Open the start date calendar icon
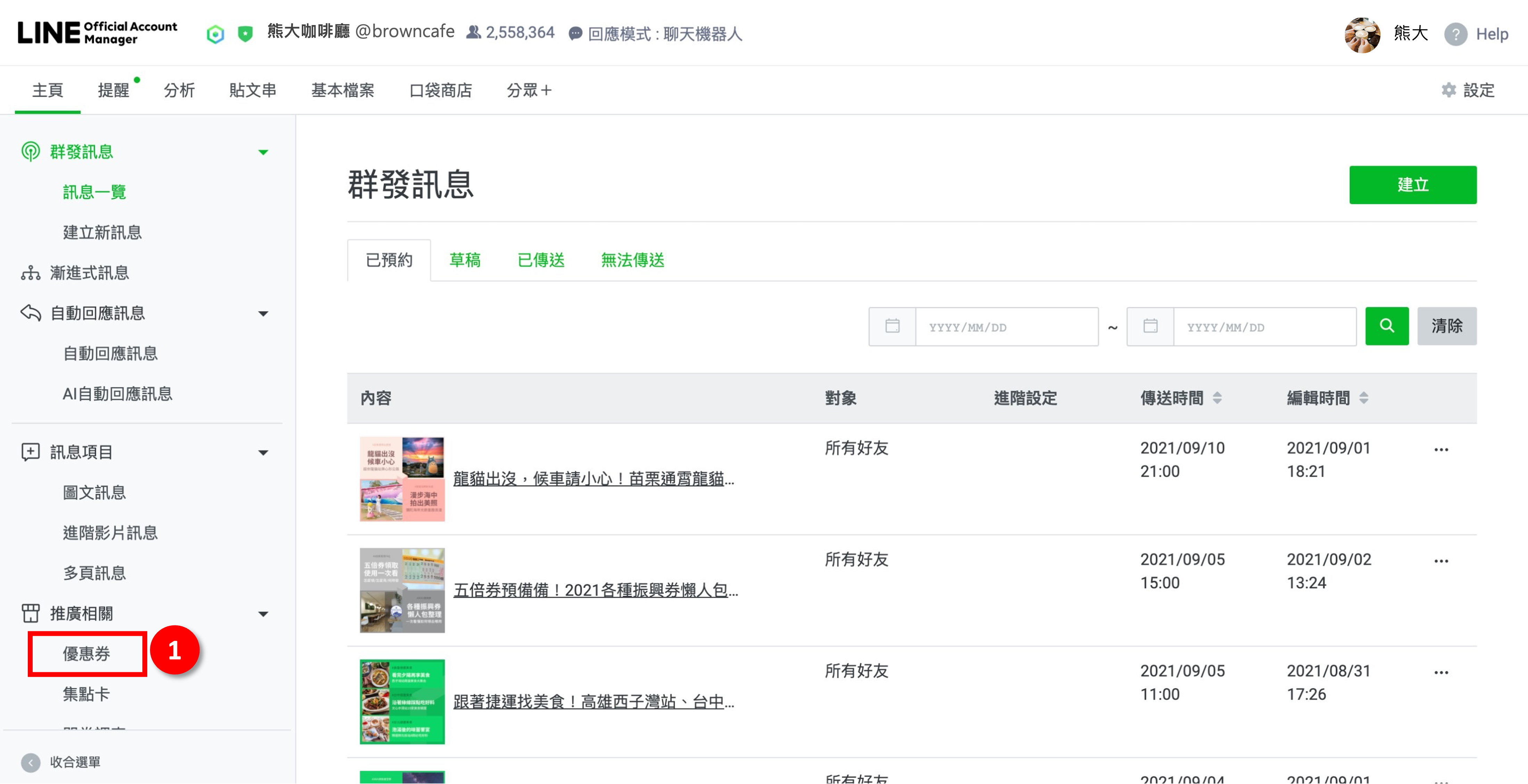Image resolution: width=1528 pixels, height=784 pixels. coord(892,326)
